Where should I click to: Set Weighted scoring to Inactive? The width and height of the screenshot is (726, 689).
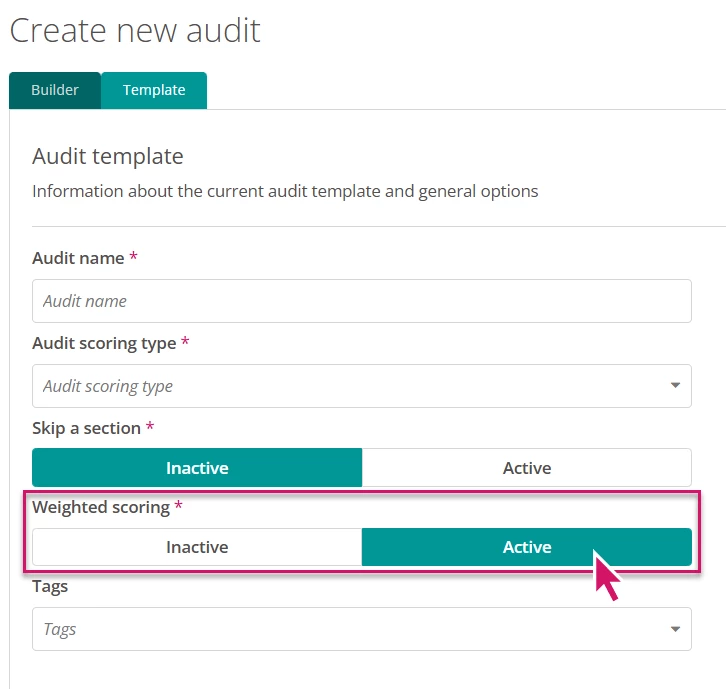[x=197, y=547]
